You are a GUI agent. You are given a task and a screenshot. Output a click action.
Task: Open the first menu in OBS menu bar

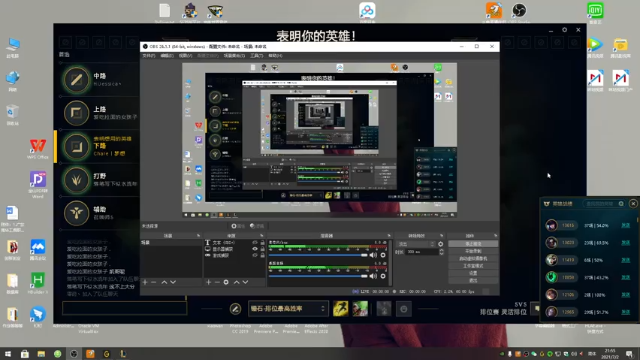coord(149,56)
